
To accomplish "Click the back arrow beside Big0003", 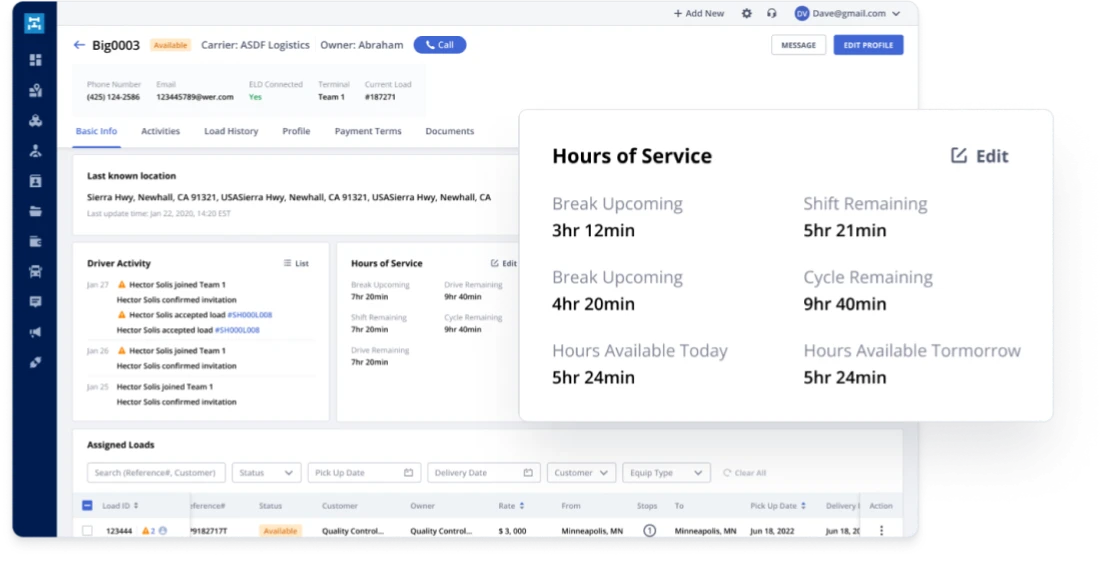I will pos(79,45).
